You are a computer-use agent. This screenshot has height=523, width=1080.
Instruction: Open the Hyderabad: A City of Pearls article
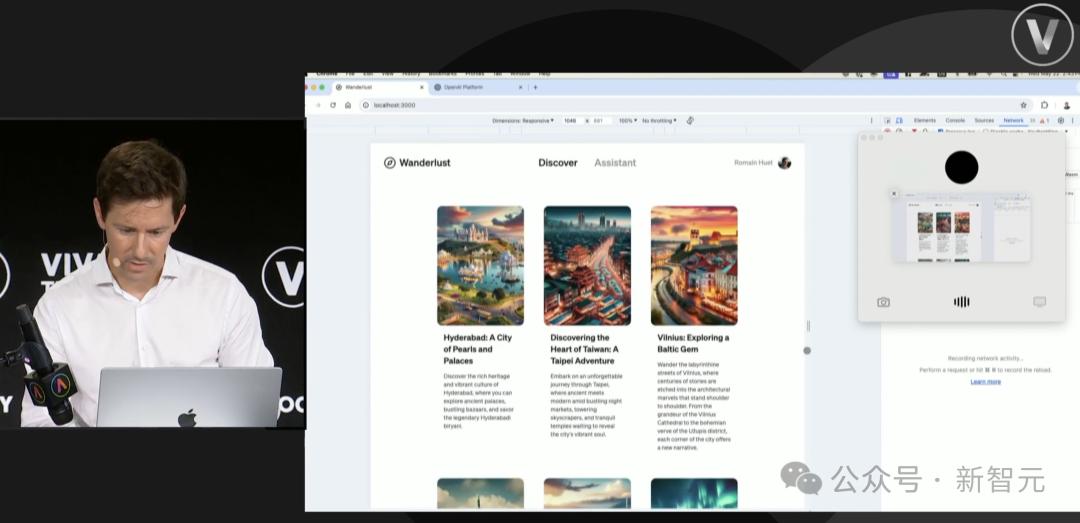click(x=479, y=349)
